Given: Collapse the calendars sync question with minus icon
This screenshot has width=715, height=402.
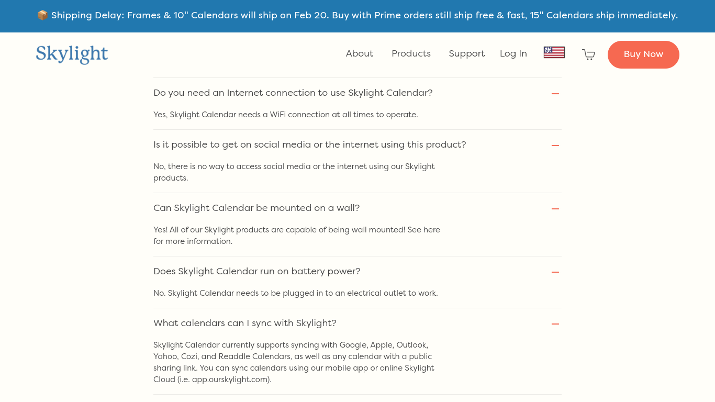Looking at the screenshot, I should [555, 324].
